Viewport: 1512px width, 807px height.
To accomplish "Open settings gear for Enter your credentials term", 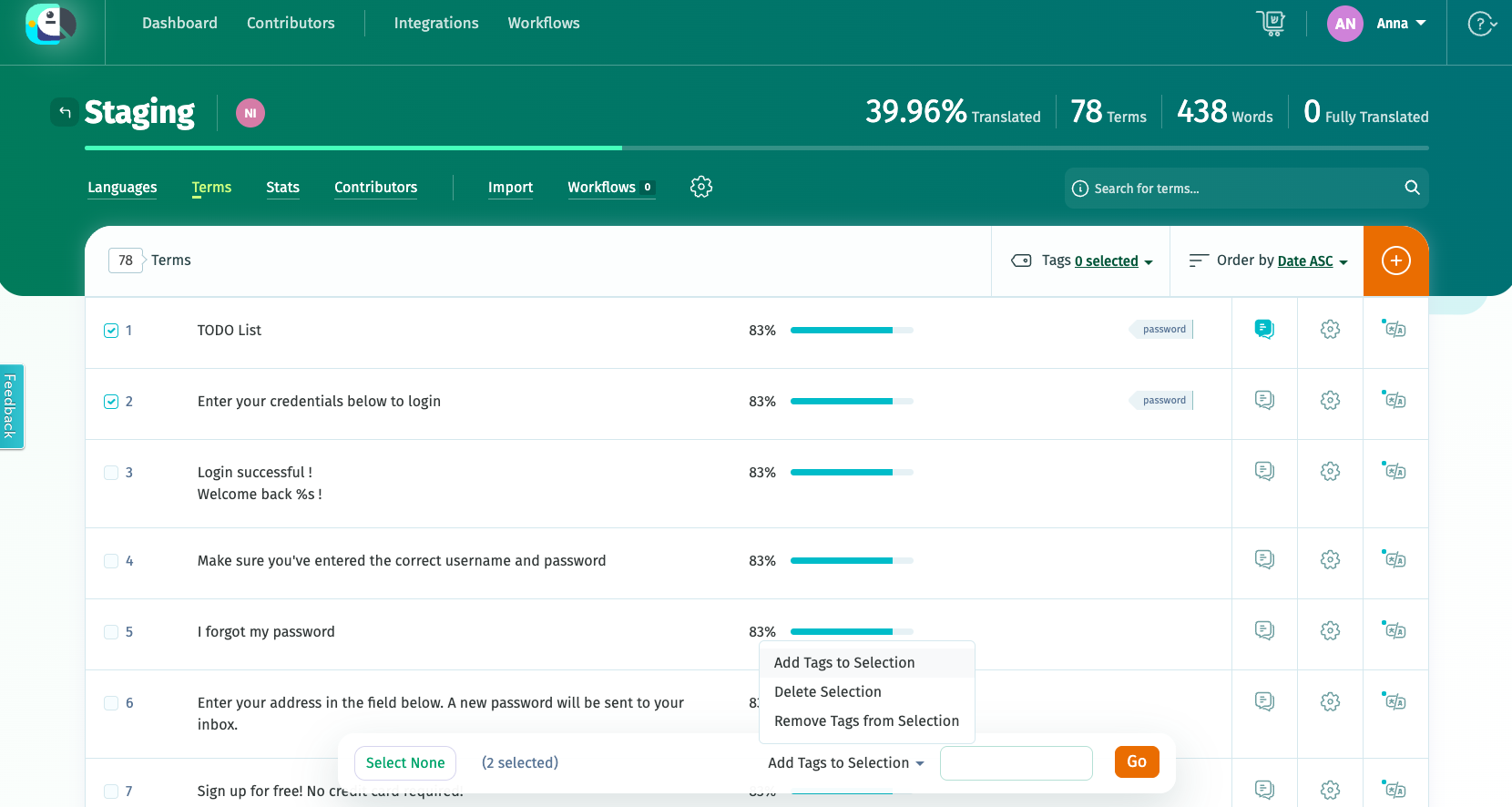I will (x=1330, y=400).
